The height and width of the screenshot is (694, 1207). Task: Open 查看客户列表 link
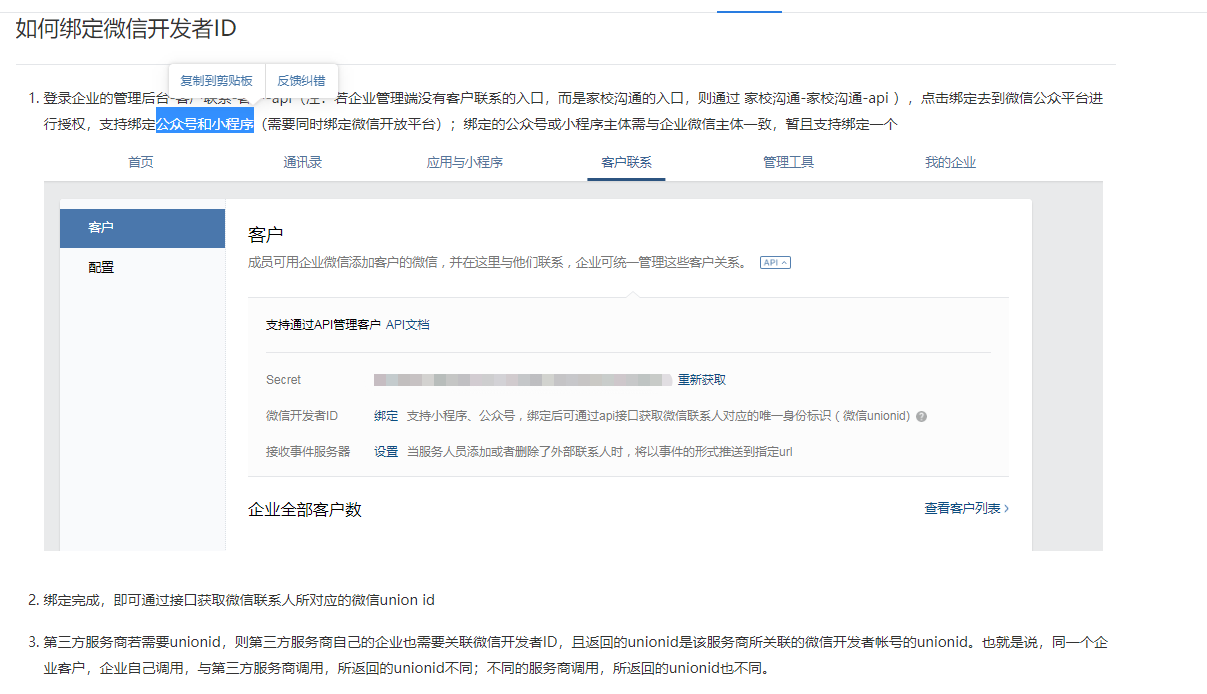(x=966, y=508)
